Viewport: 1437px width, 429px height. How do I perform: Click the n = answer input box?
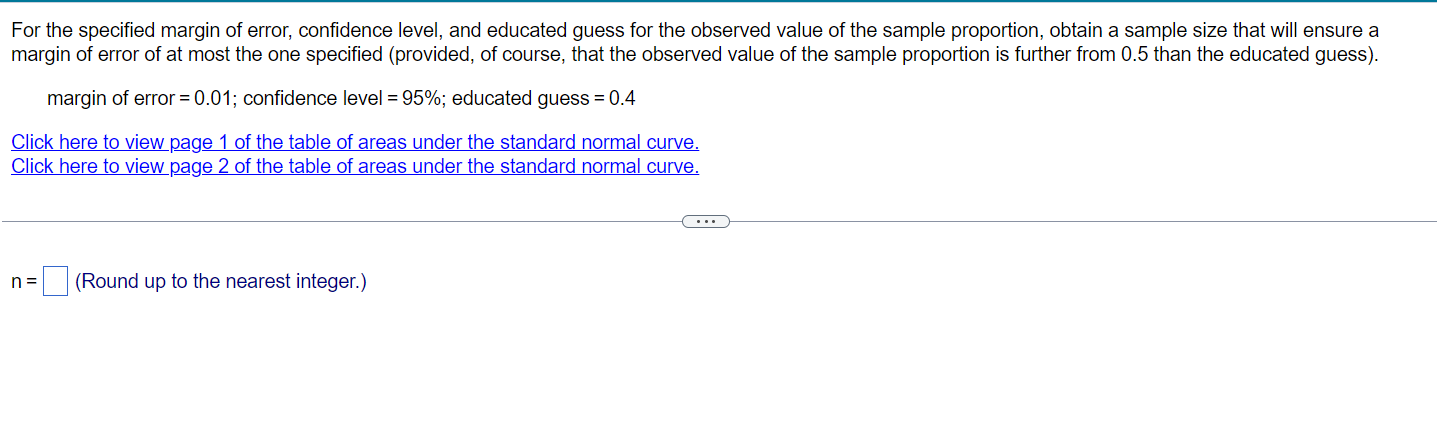56,282
